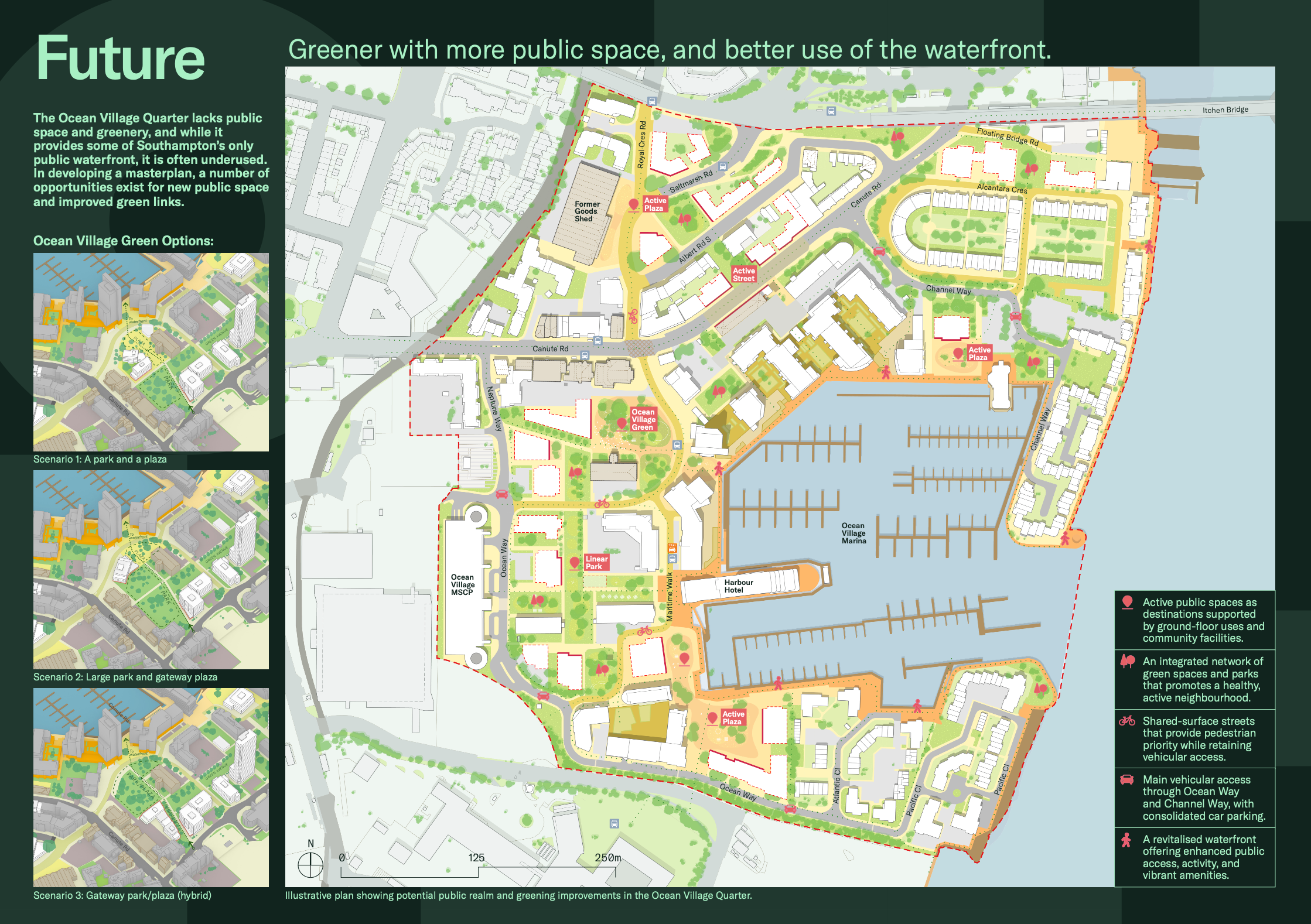Click the north arrow compass symbol
Image resolution: width=1311 pixels, height=924 pixels.
click(310, 865)
